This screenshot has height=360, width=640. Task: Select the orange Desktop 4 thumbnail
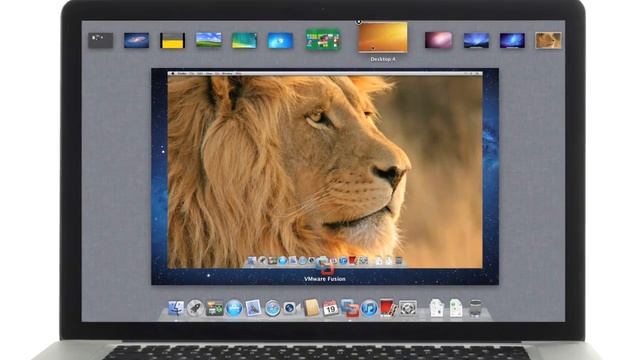tap(383, 38)
